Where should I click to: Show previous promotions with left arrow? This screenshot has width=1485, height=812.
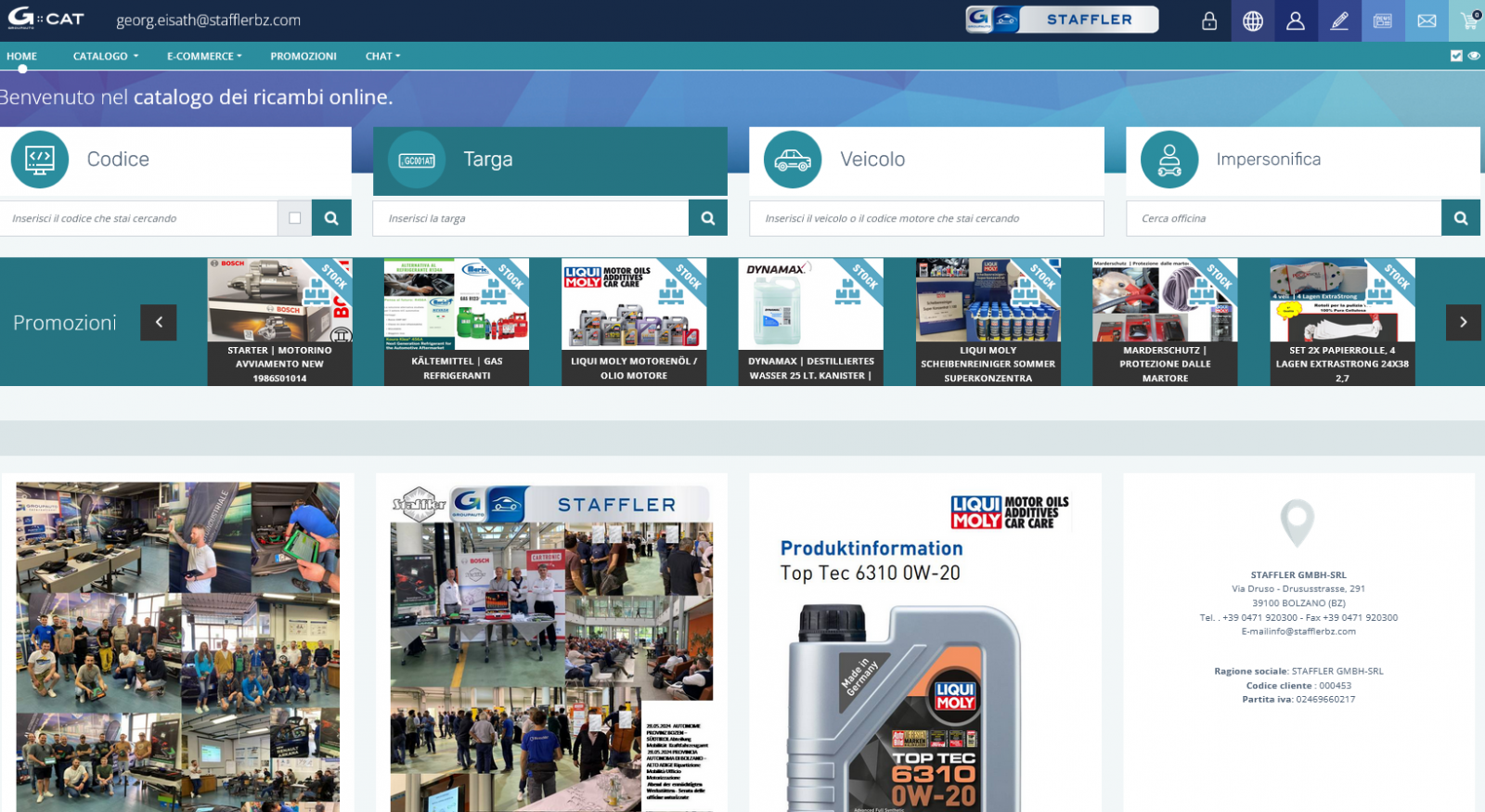coord(159,322)
